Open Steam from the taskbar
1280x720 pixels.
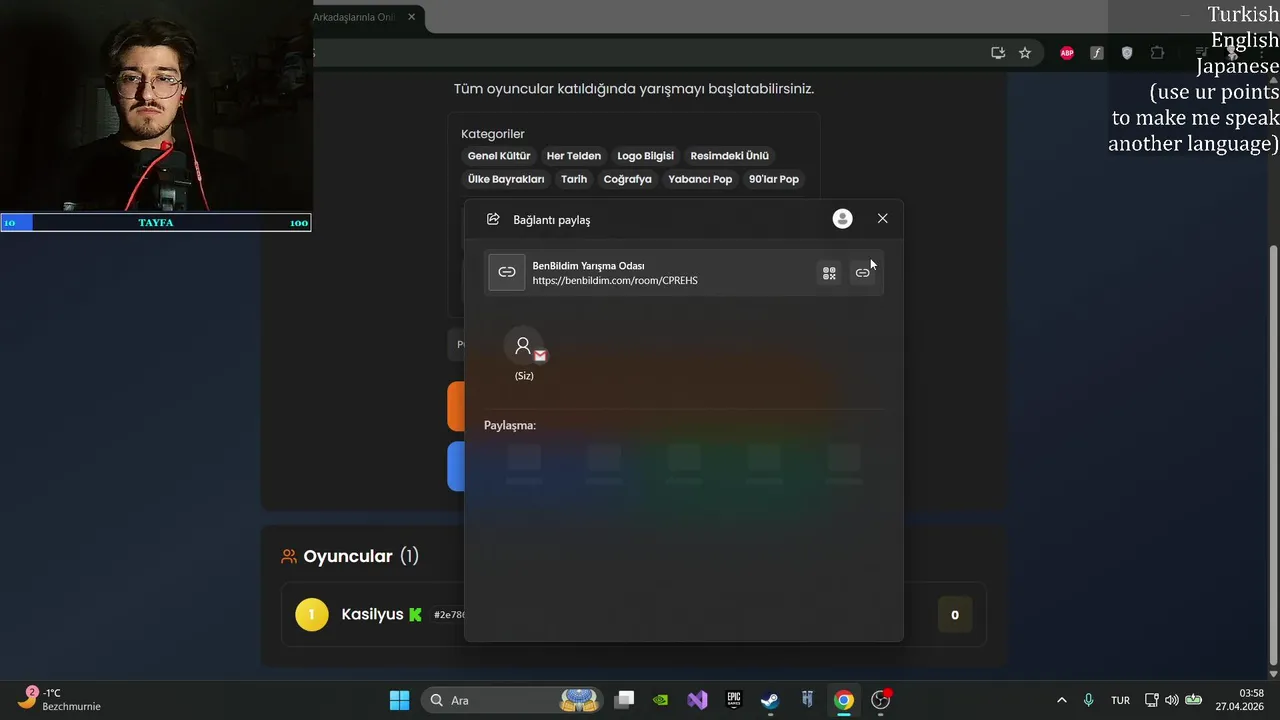pyautogui.click(x=770, y=700)
